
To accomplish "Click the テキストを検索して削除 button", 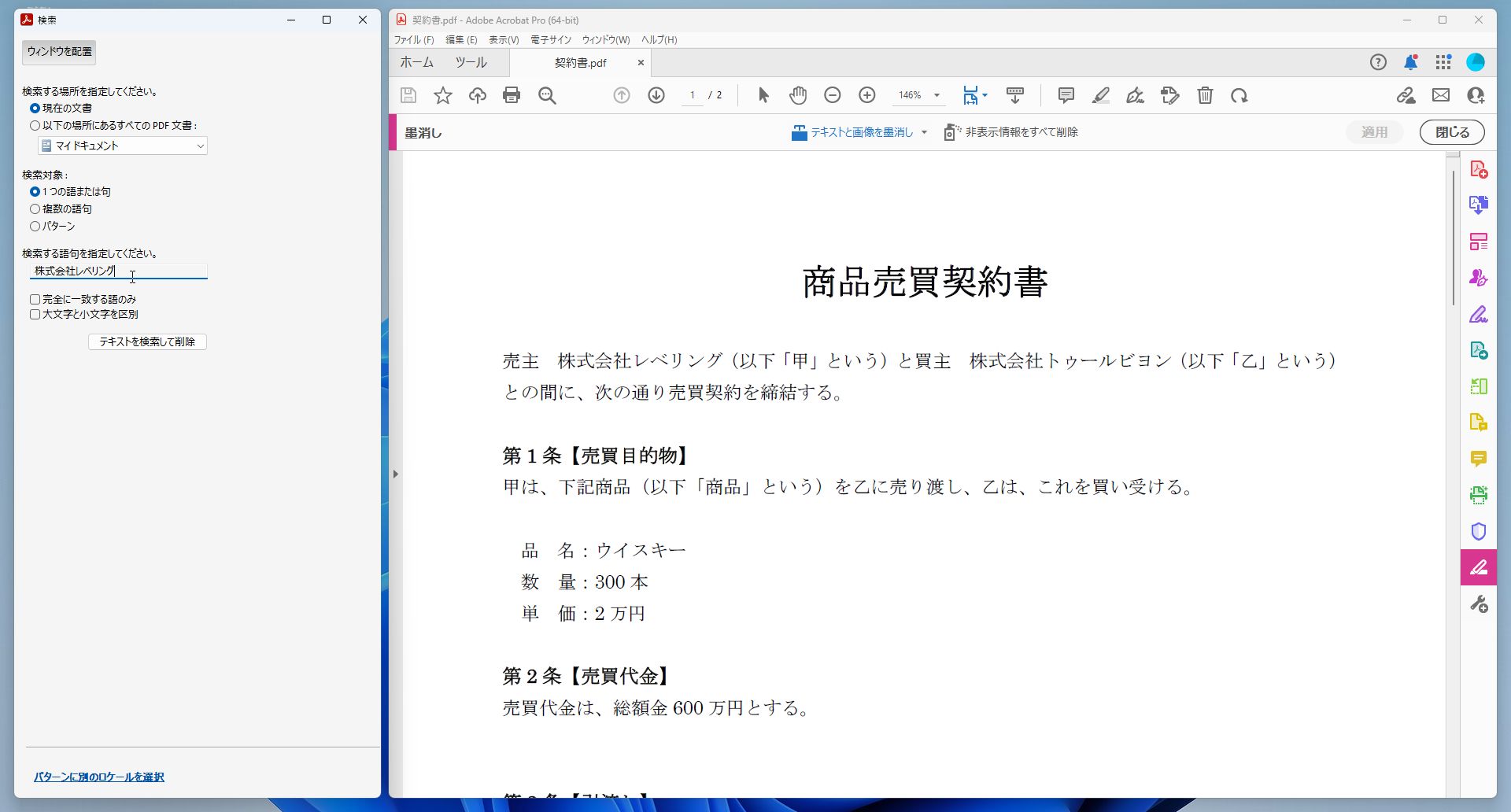I will click(x=147, y=341).
